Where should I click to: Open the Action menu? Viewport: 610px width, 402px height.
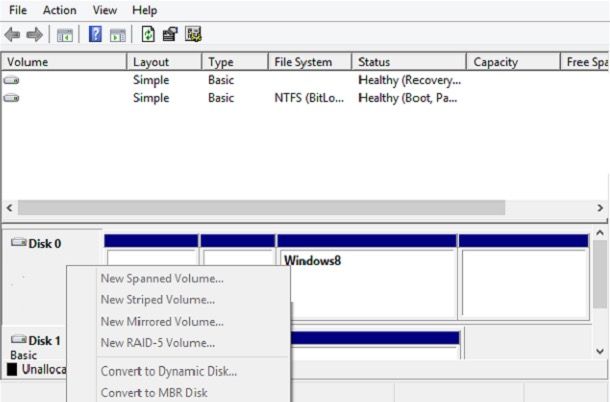59,10
